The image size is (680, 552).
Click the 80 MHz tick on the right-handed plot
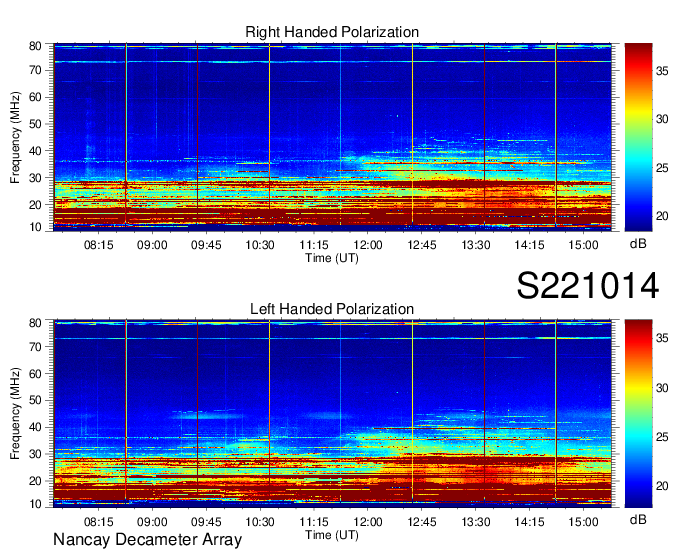(35, 46)
